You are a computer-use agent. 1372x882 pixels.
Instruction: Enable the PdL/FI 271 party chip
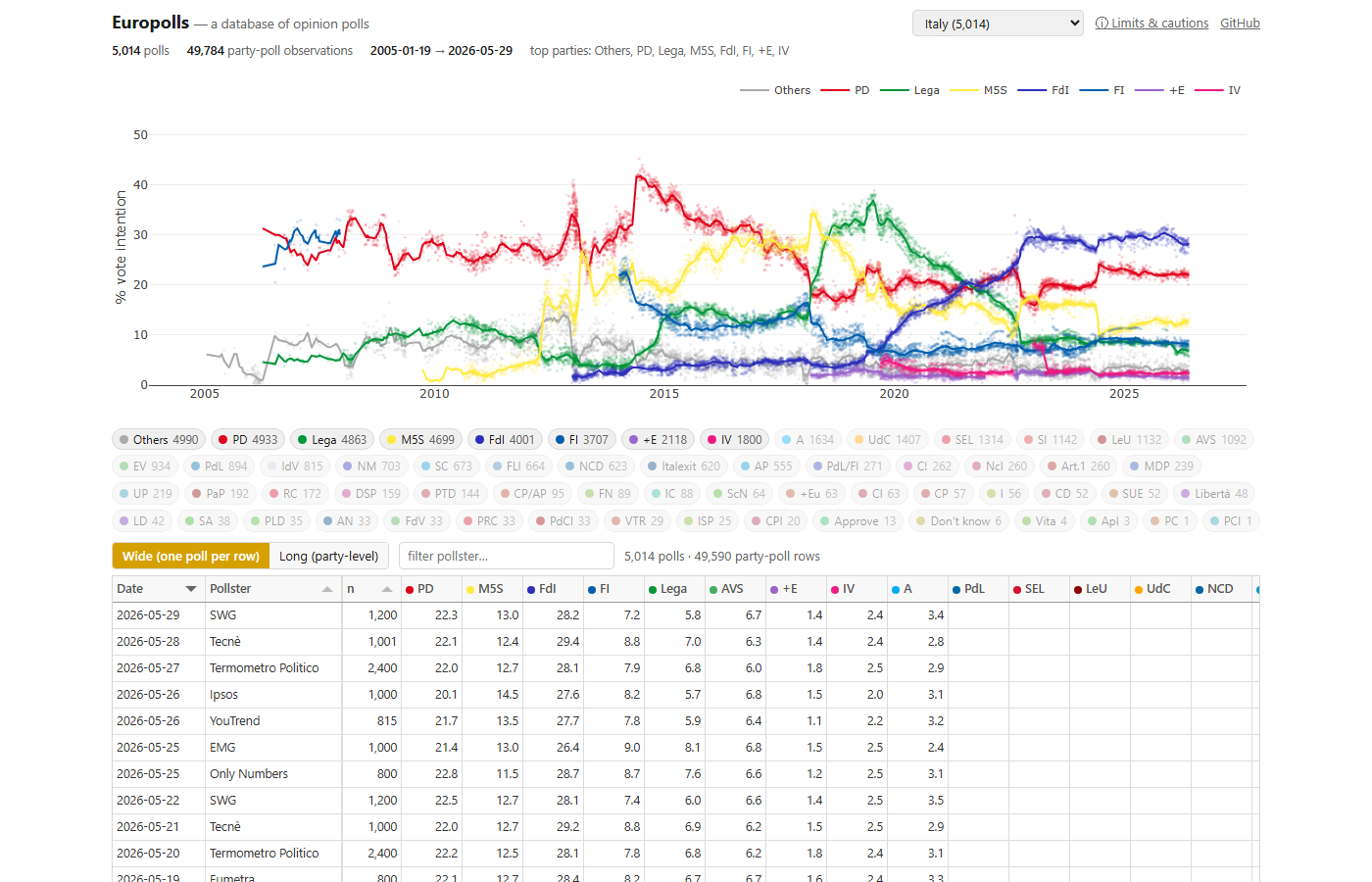click(848, 466)
